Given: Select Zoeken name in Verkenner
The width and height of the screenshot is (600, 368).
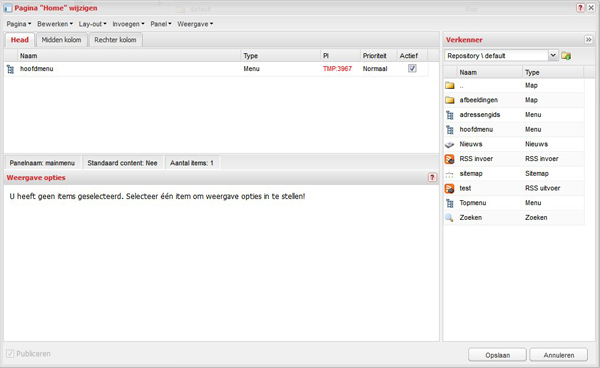Looking at the screenshot, I should click(x=471, y=218).
